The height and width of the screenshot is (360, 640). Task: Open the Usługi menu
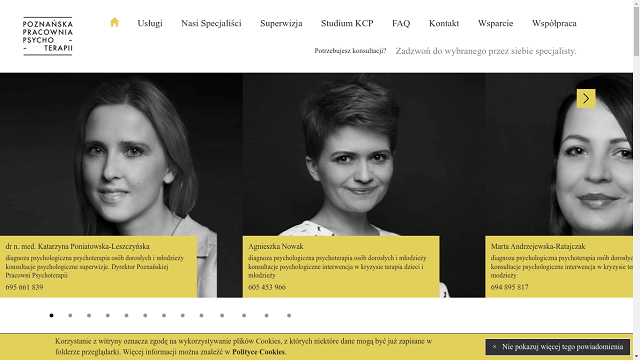[150, 23]
